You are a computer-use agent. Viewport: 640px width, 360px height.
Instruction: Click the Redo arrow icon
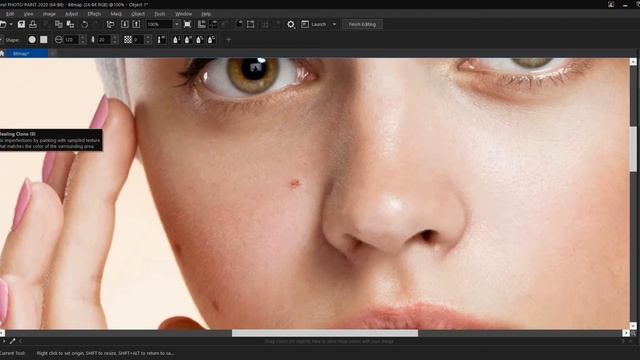point(96,24)
